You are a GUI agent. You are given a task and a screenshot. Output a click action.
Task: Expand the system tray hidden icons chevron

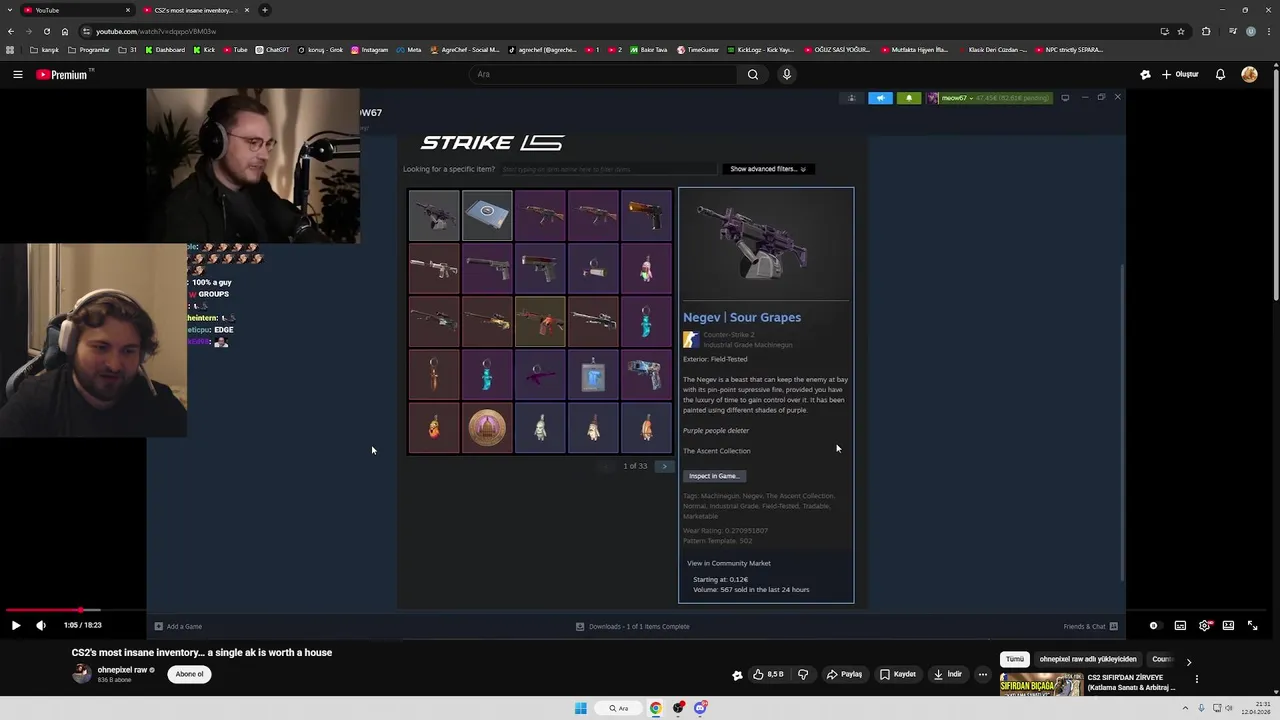tap(1186, 708)
